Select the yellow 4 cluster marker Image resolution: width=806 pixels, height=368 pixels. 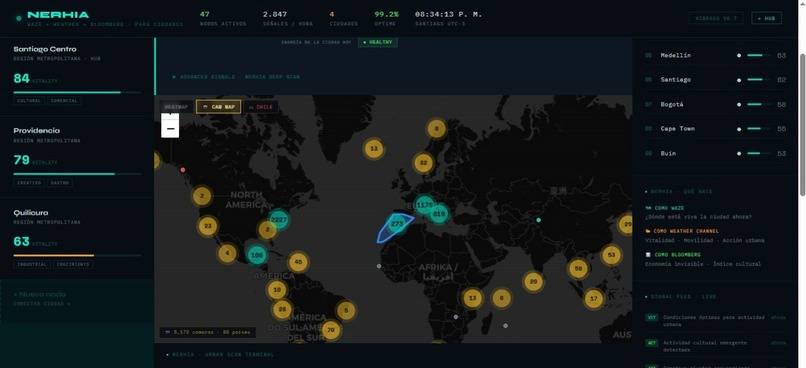pyautogui.click(x=227, y=253)
